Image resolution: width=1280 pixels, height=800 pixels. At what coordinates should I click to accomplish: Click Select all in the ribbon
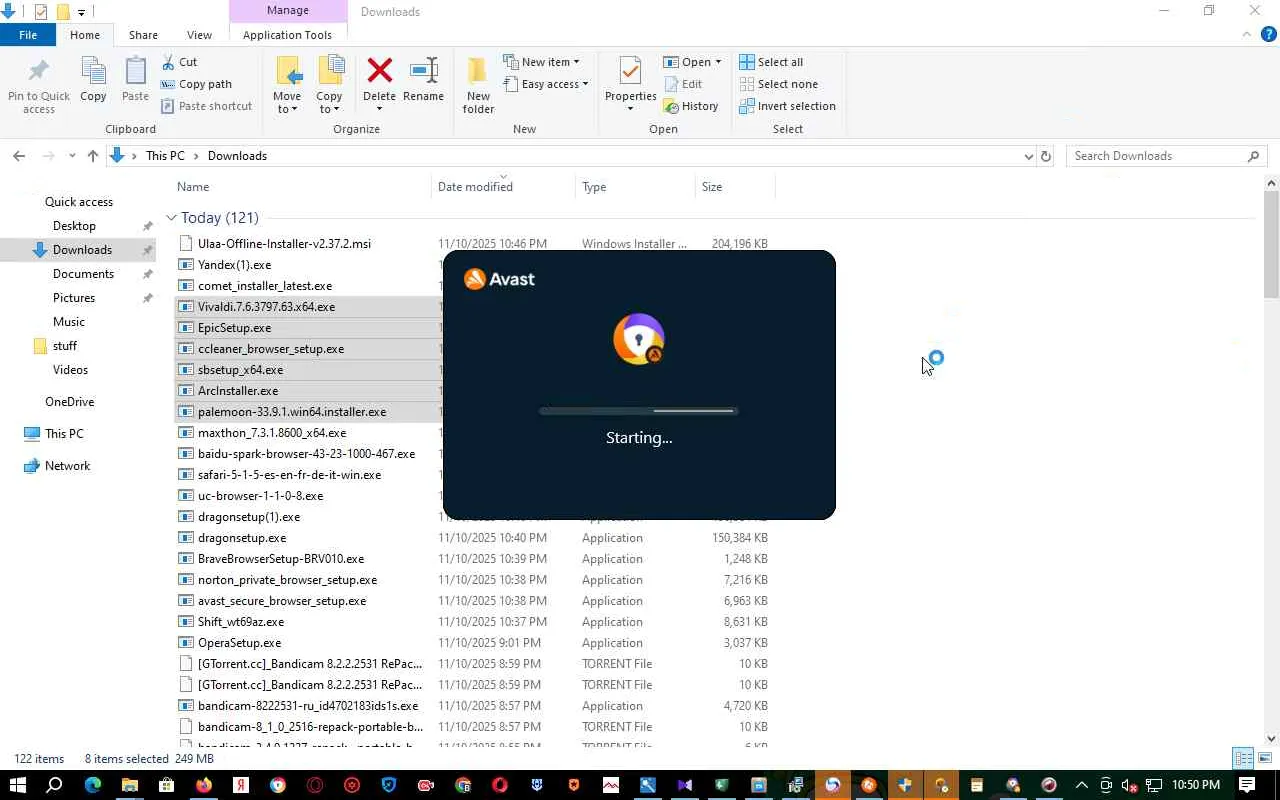click(771, 62)
